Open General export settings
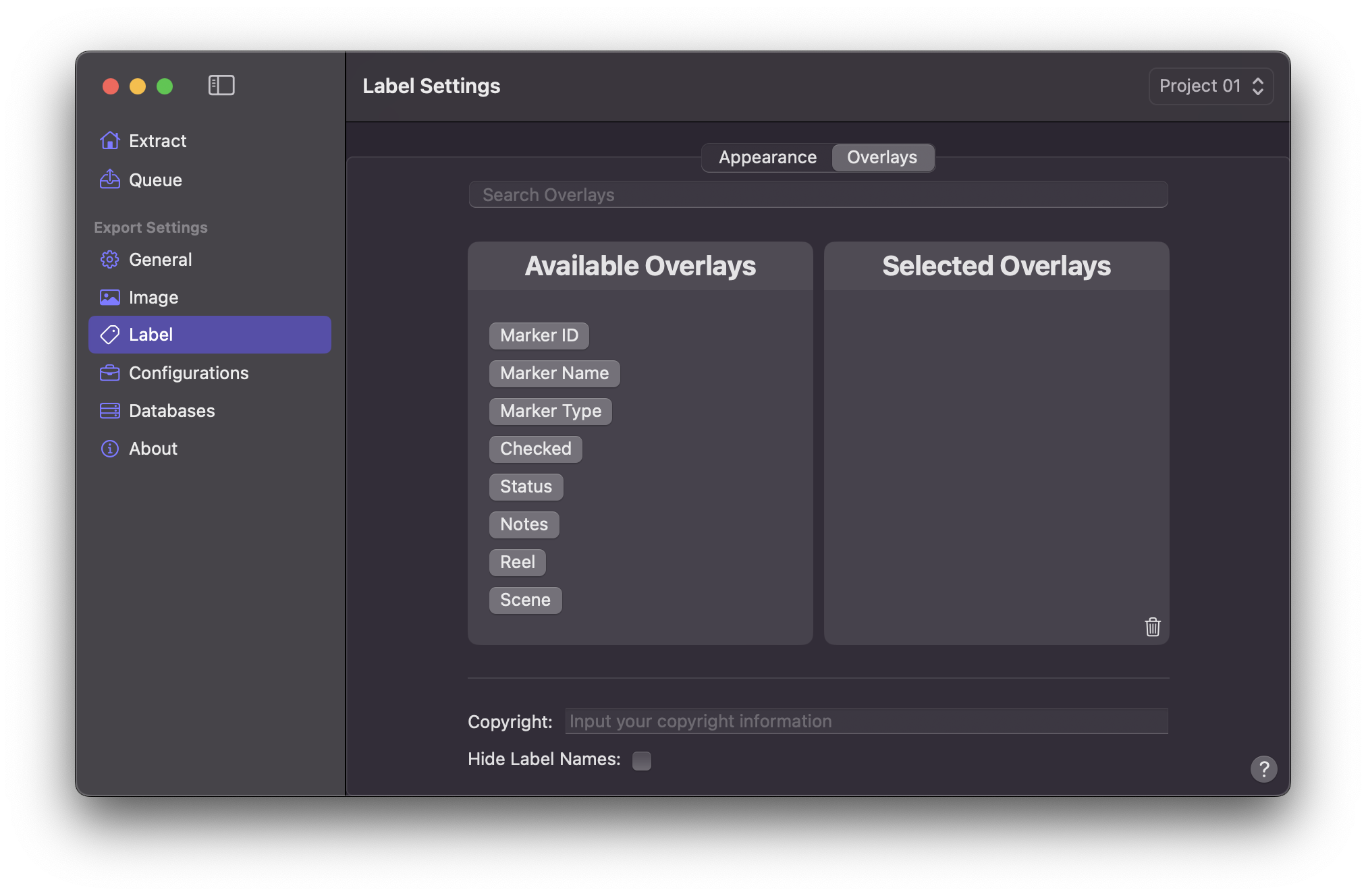This screenshot has width=1366, height=896. (x=210, y=260)
